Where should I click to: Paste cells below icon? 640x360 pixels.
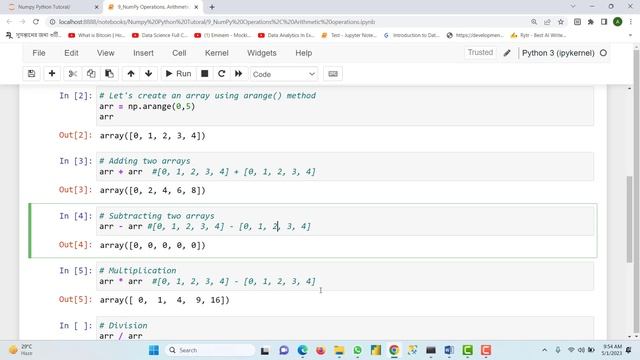(109, 74)
